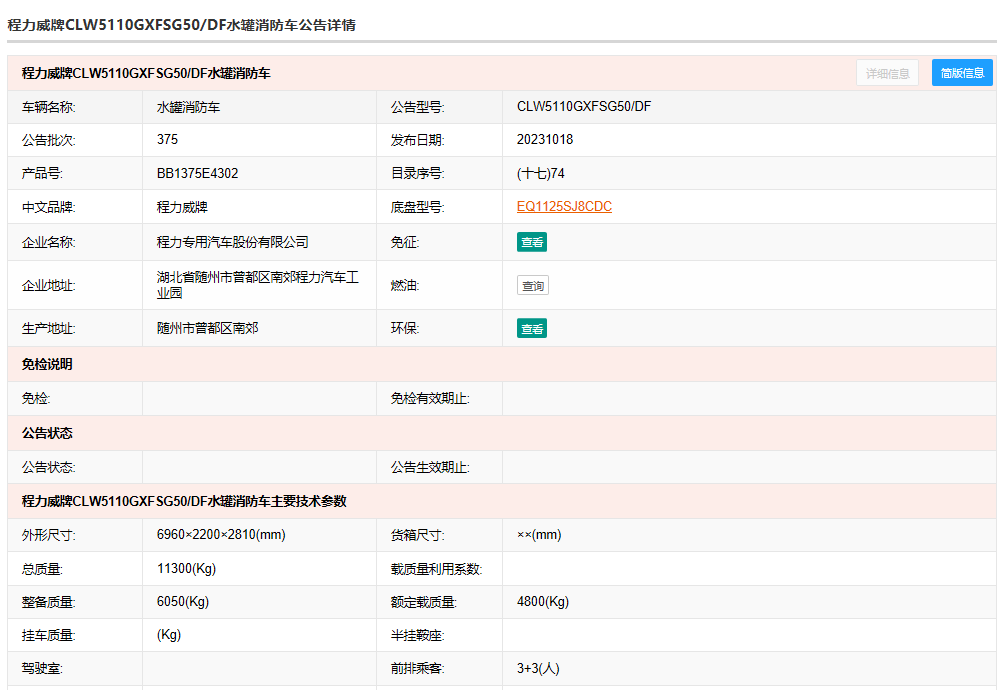Click the batch number 375
This screenshot has width=999, height=690.
coord(168,140)
